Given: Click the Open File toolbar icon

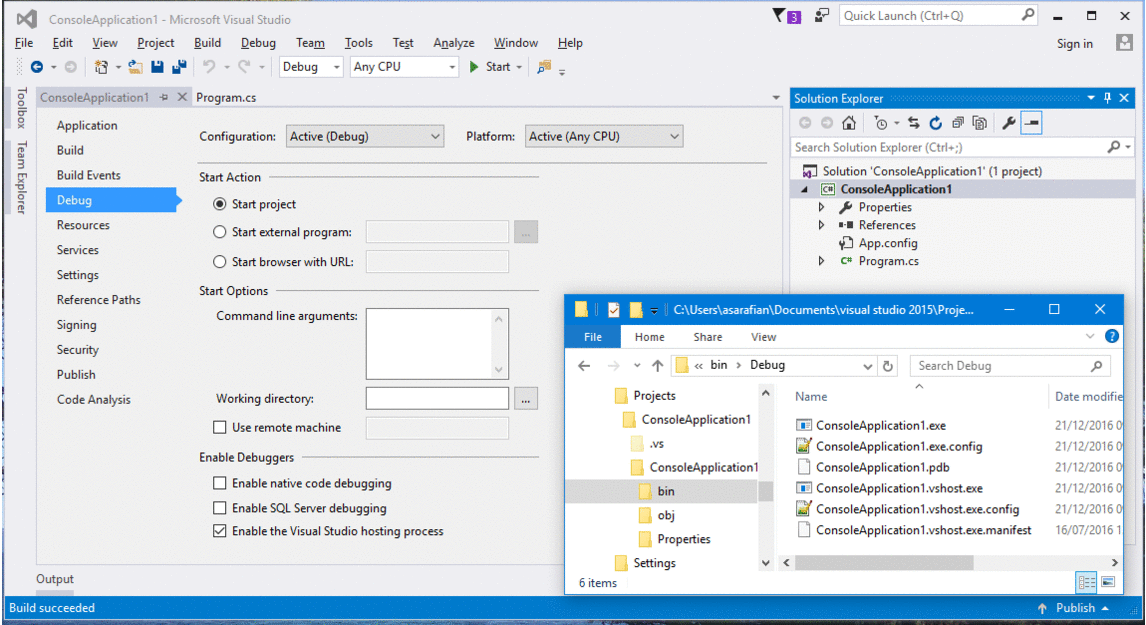Looking at the screenshot, I should [135, 67].
